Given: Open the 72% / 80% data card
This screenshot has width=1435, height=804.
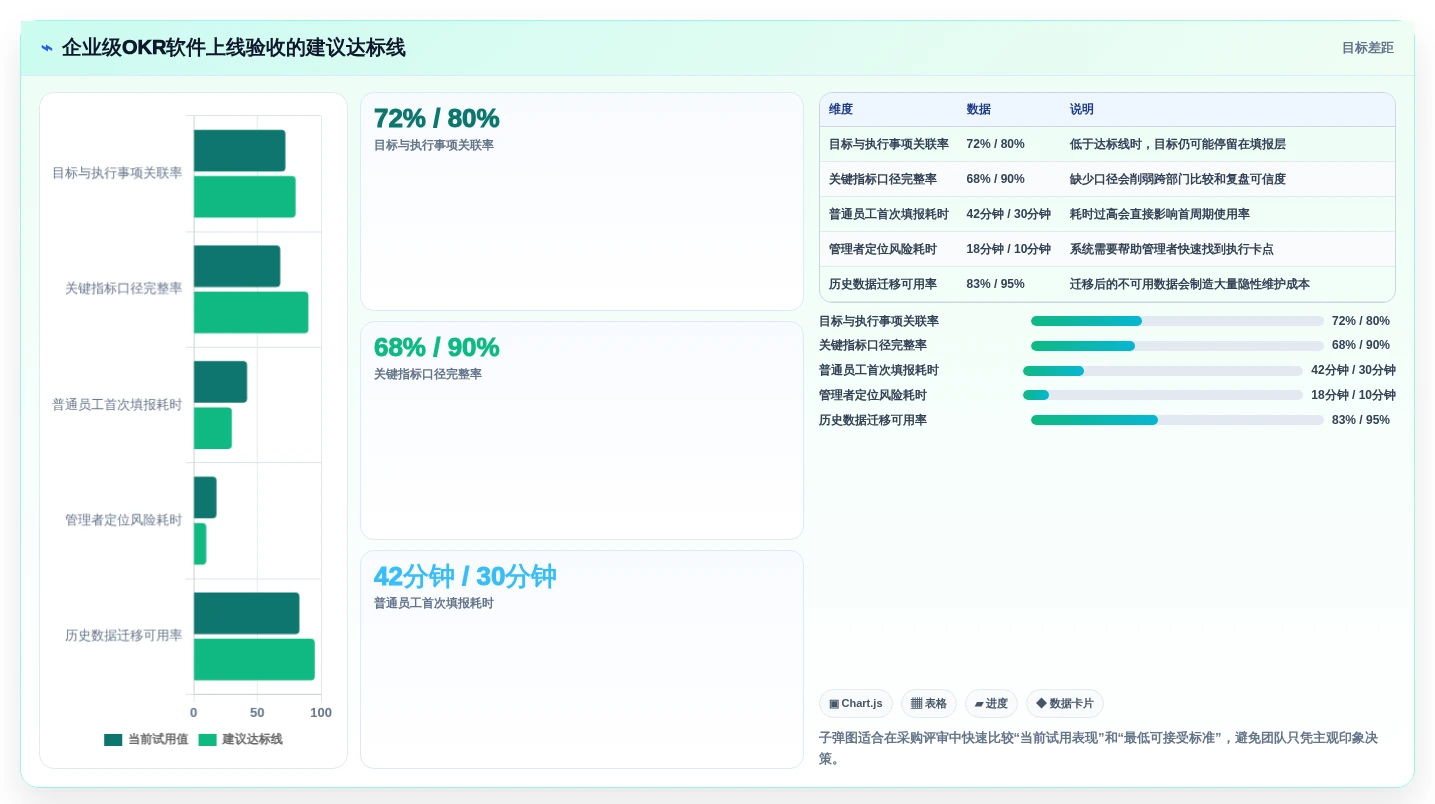Looking at the screenshot, I should (582, 202).
